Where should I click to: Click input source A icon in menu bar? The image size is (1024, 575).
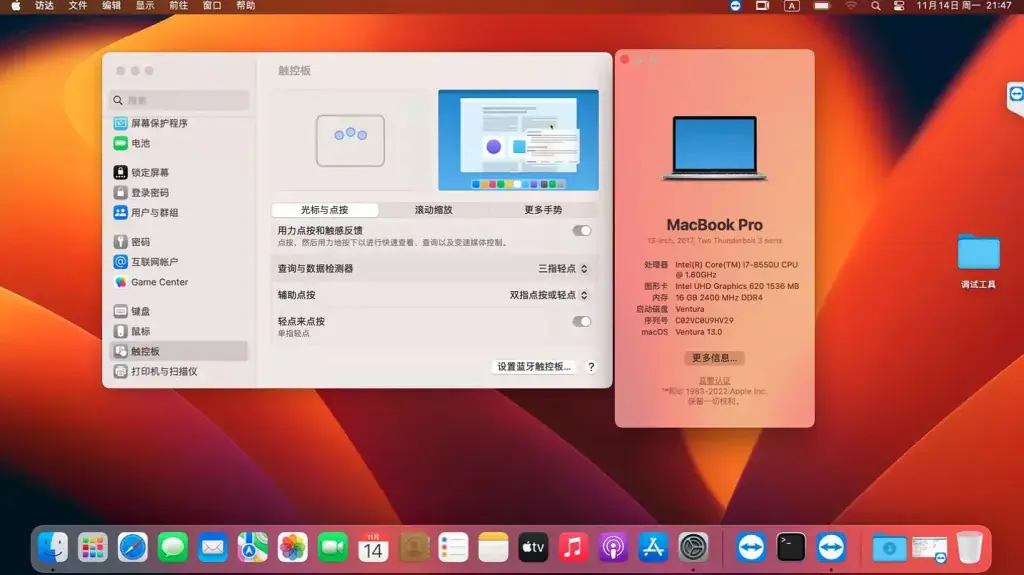(792, 6)
